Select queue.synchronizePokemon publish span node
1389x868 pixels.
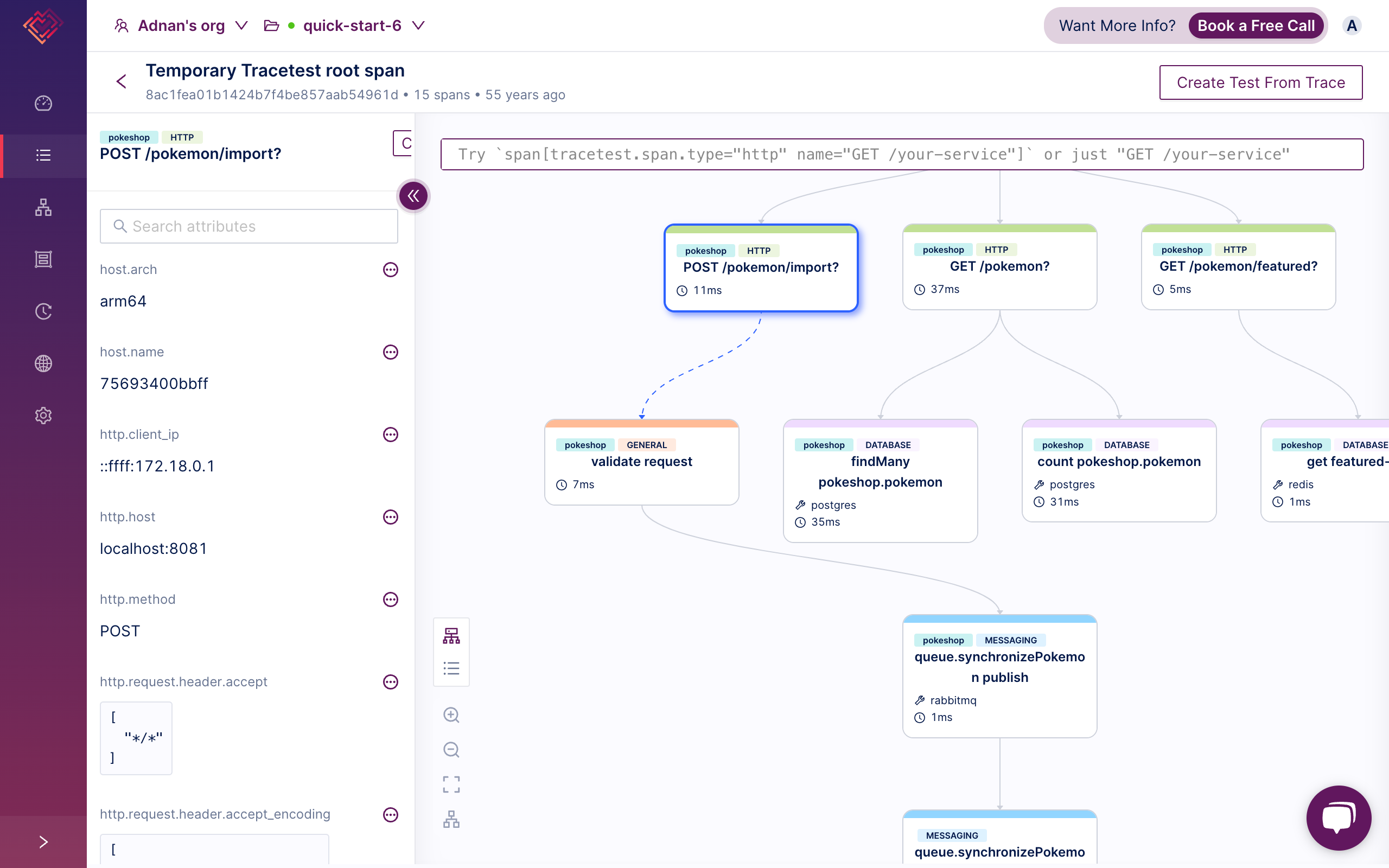(999, 676)
